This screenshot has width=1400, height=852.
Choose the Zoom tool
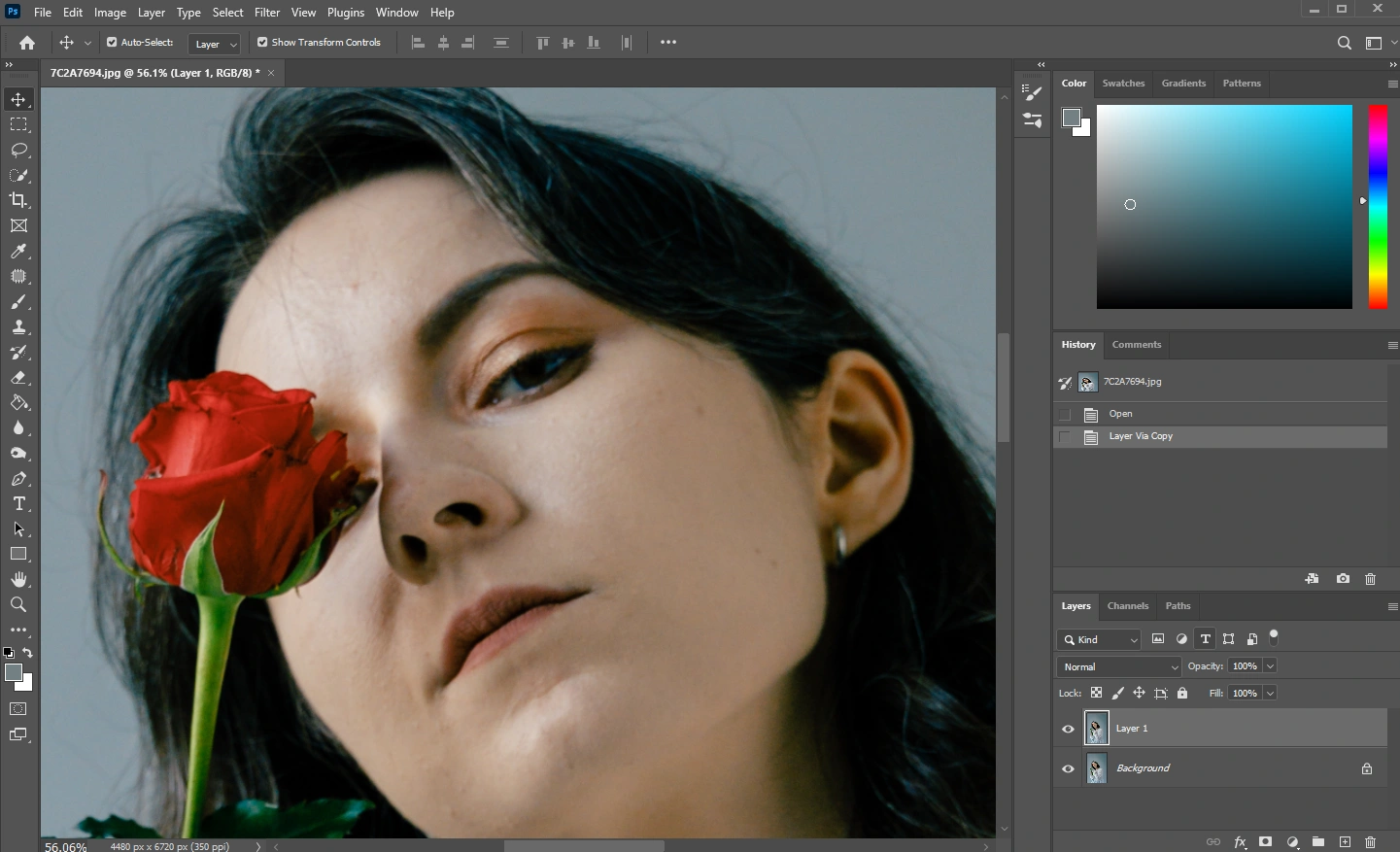18,604
